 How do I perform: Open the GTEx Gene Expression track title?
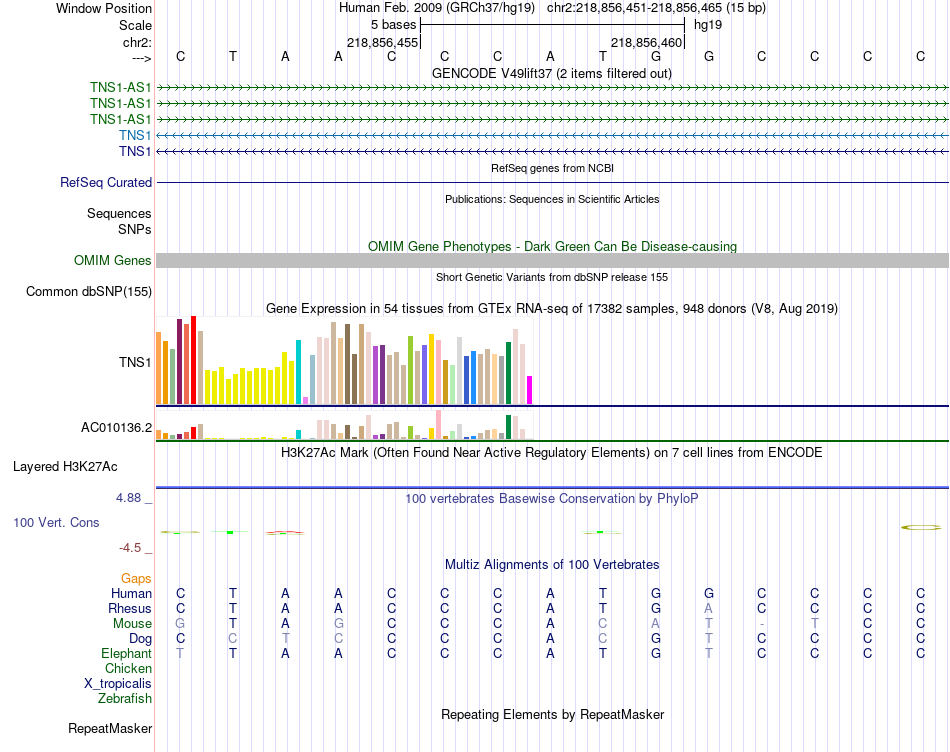pos(551,308)
